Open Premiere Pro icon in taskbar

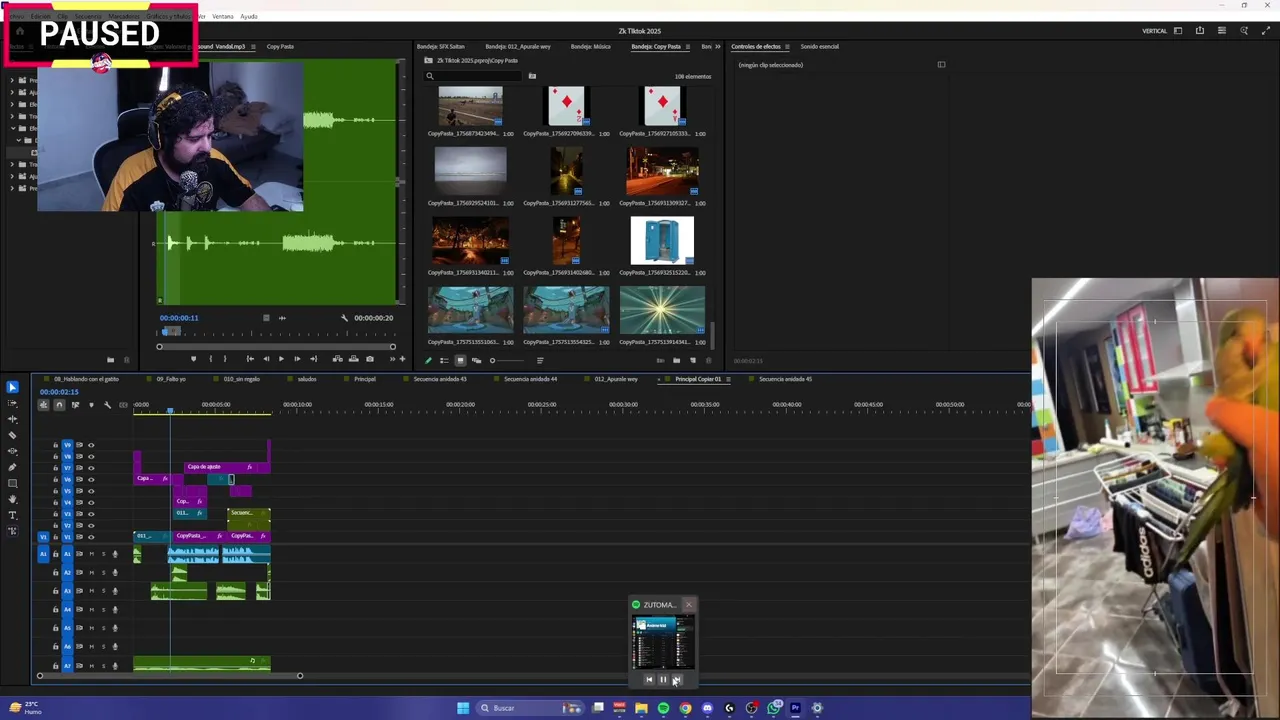pyautogui.click(x=795, y=708)
